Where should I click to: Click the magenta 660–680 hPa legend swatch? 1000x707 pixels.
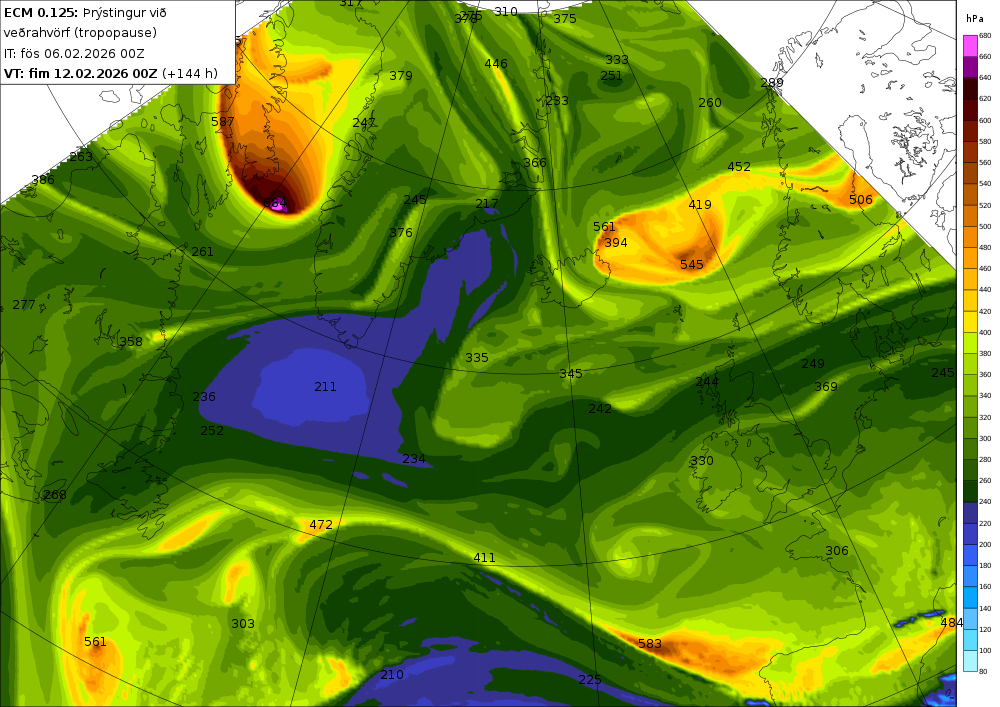[x=969, y=46]
